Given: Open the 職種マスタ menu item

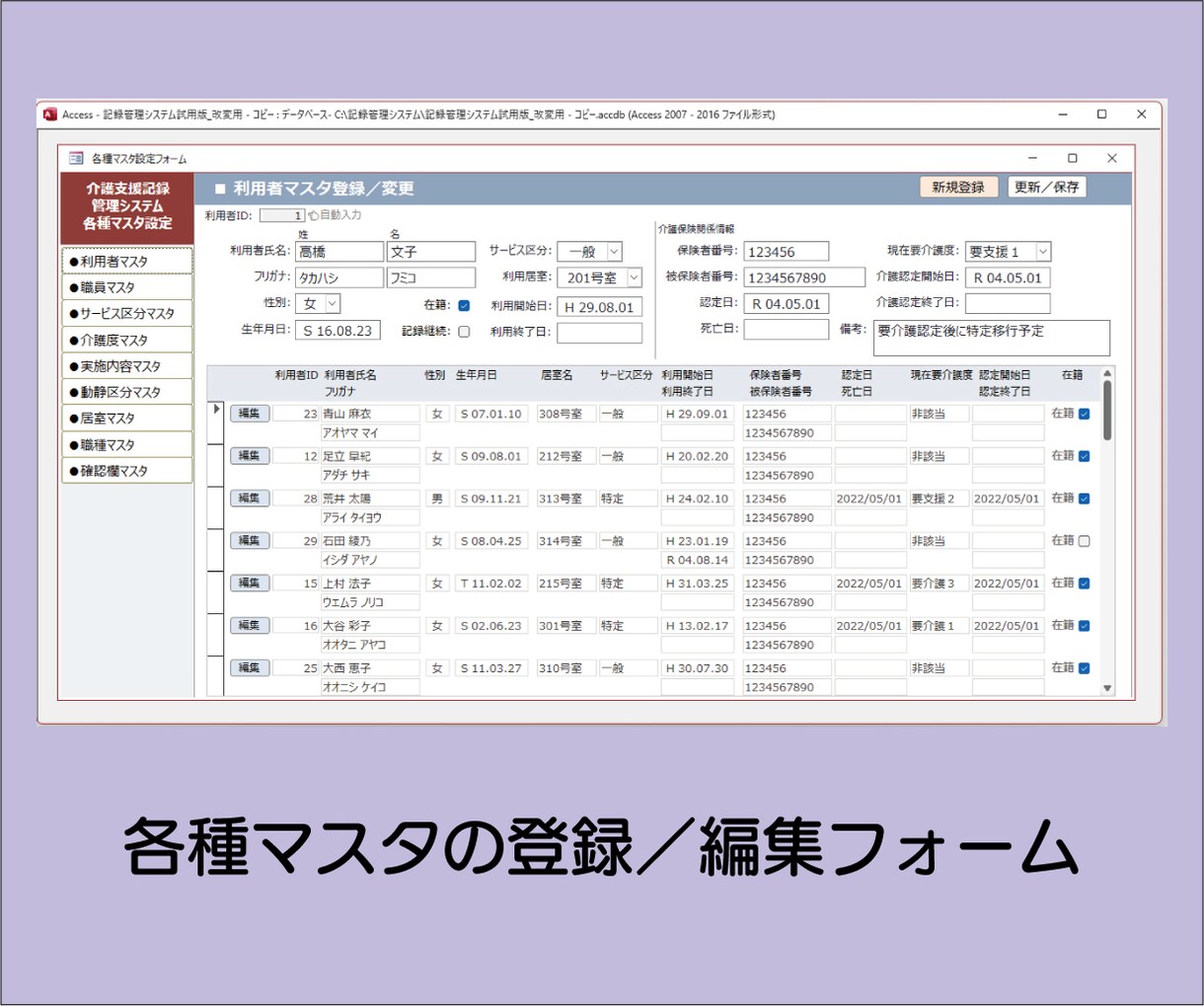Looking at the screenshot, I should (x=126, y=445).
